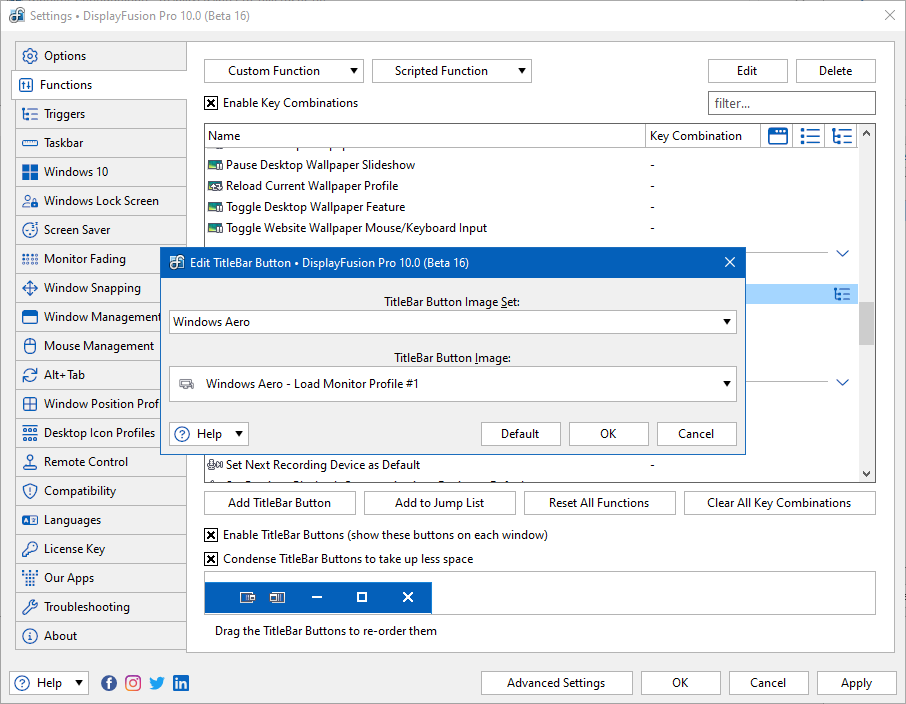This screenshot has width=906, height=704.
Task: Click the Languages icon
Action: [30, 520]
